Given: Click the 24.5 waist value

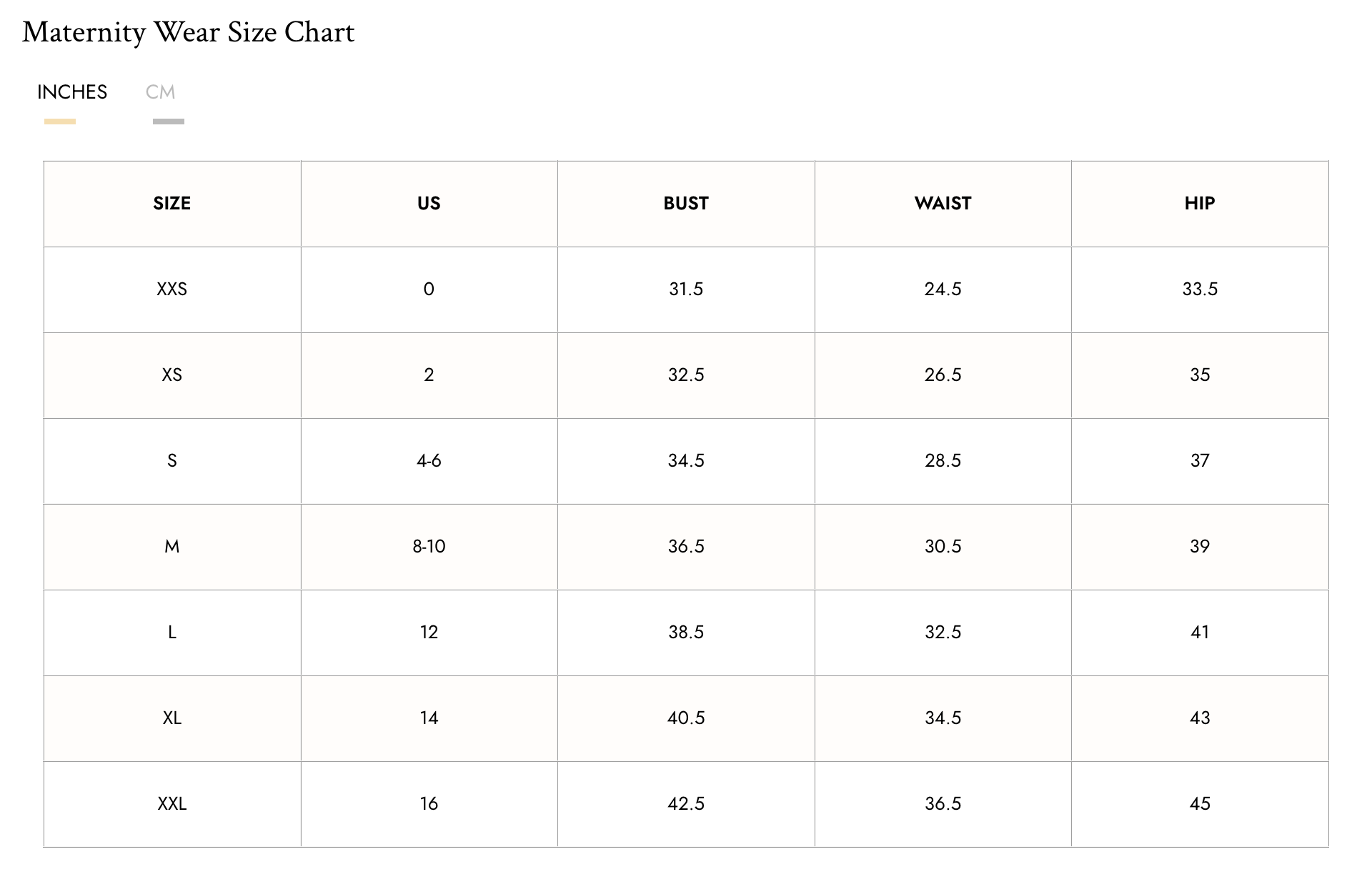Looking at the screenshot, I should coord(943,289).
